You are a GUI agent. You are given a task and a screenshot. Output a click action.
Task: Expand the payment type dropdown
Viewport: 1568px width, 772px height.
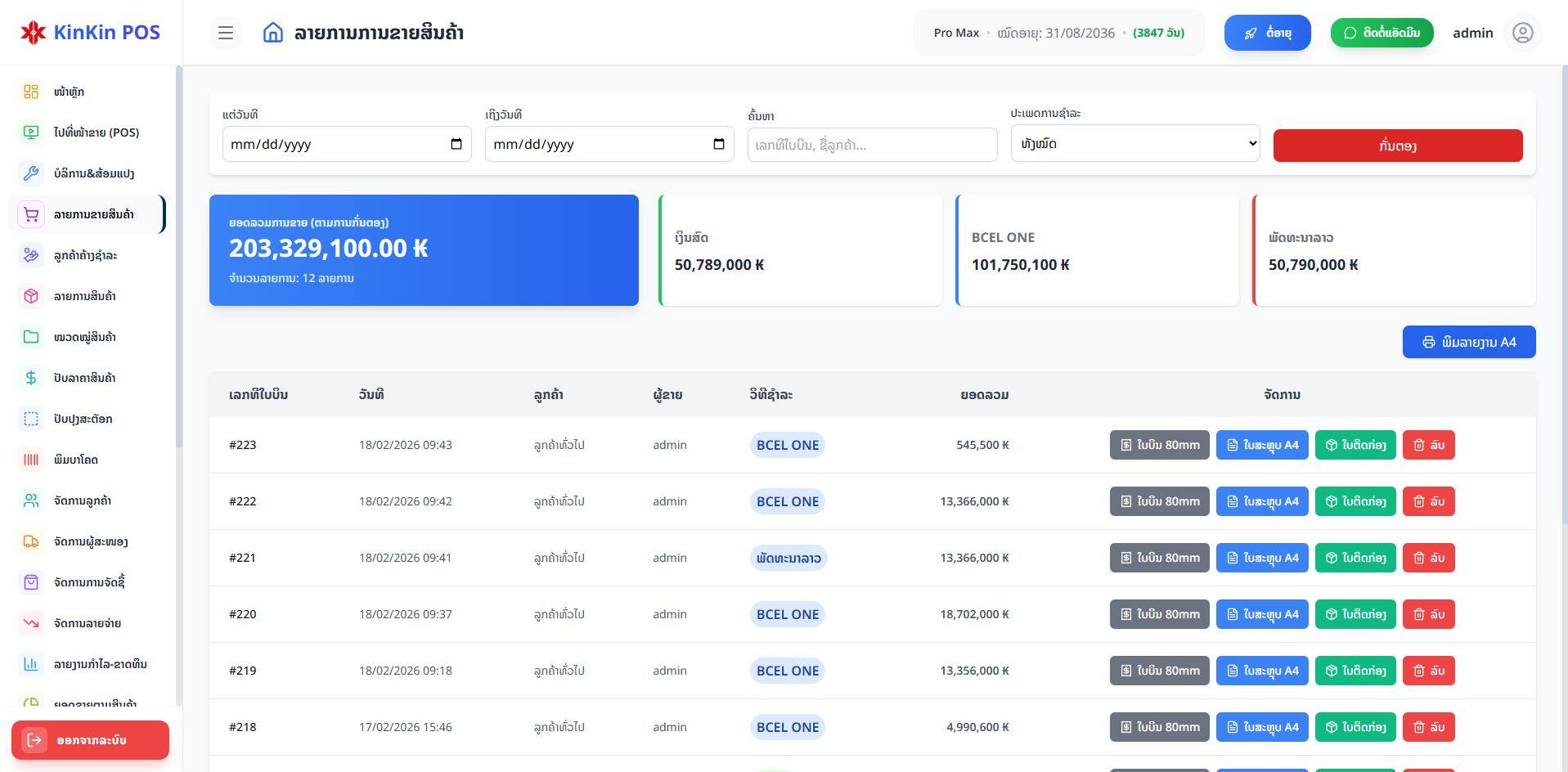(x=1134, y=144)
